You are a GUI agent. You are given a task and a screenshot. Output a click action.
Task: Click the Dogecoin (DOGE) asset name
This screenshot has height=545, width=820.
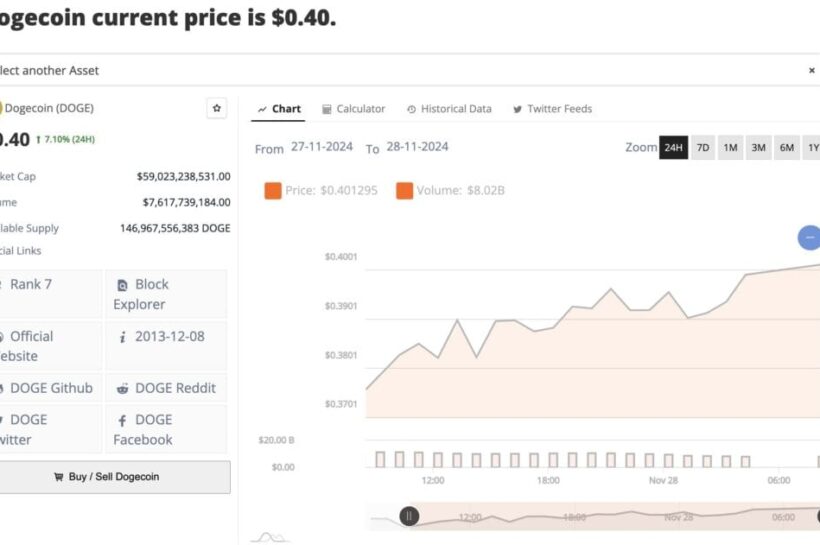coord(49,108)
